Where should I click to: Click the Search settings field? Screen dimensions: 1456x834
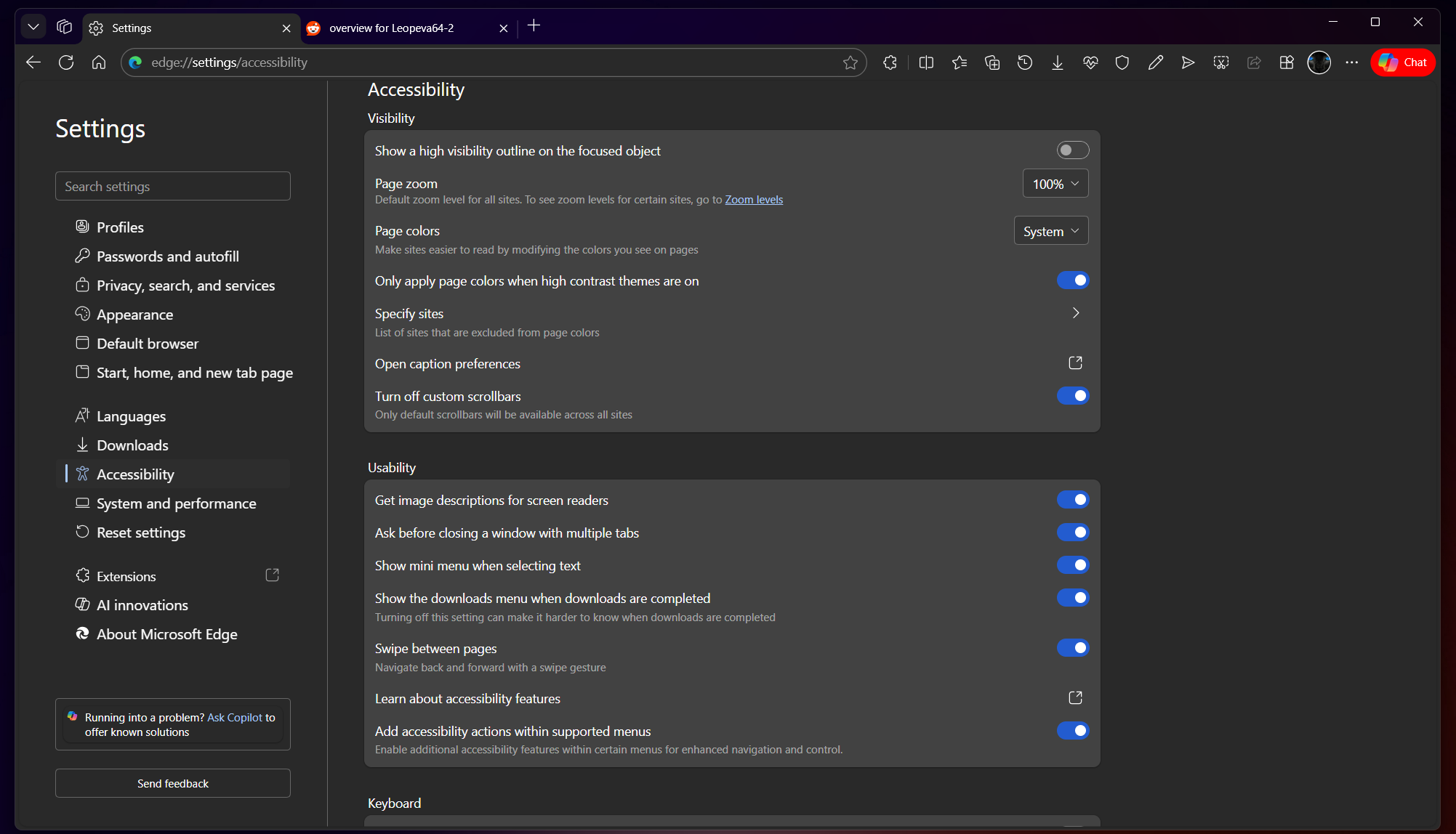click(173, 187)
